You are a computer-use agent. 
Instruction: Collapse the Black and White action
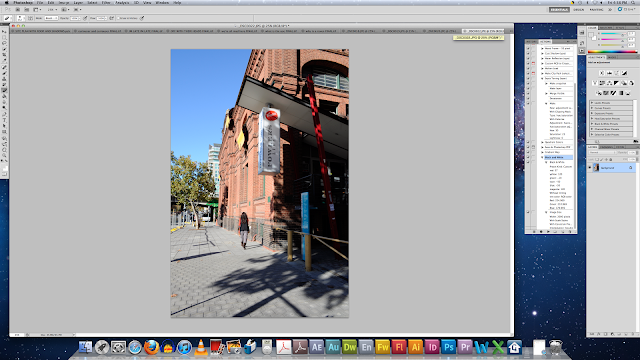coord(542,158)
